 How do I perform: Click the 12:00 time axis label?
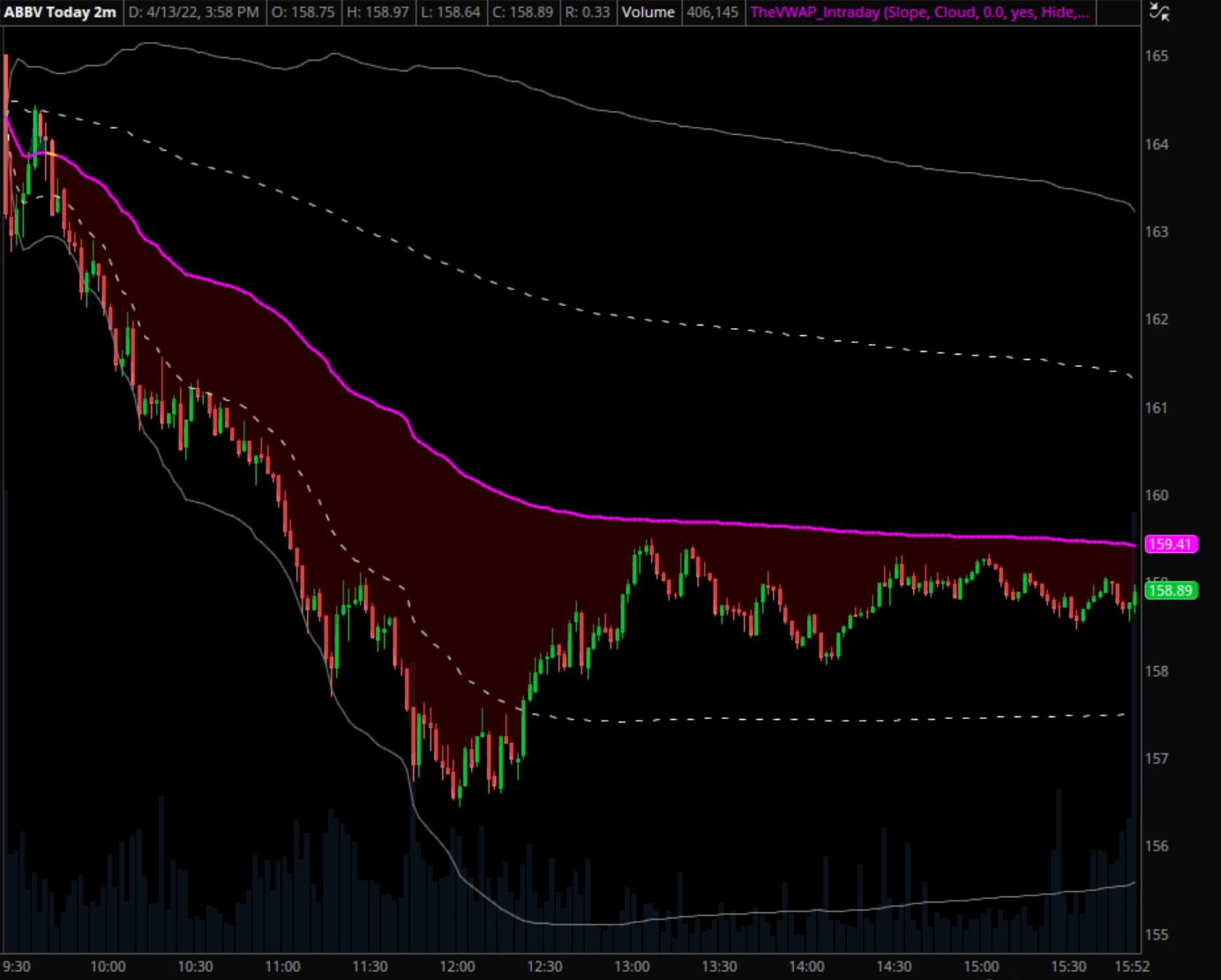pyautogui.click(x=457, y=967)
